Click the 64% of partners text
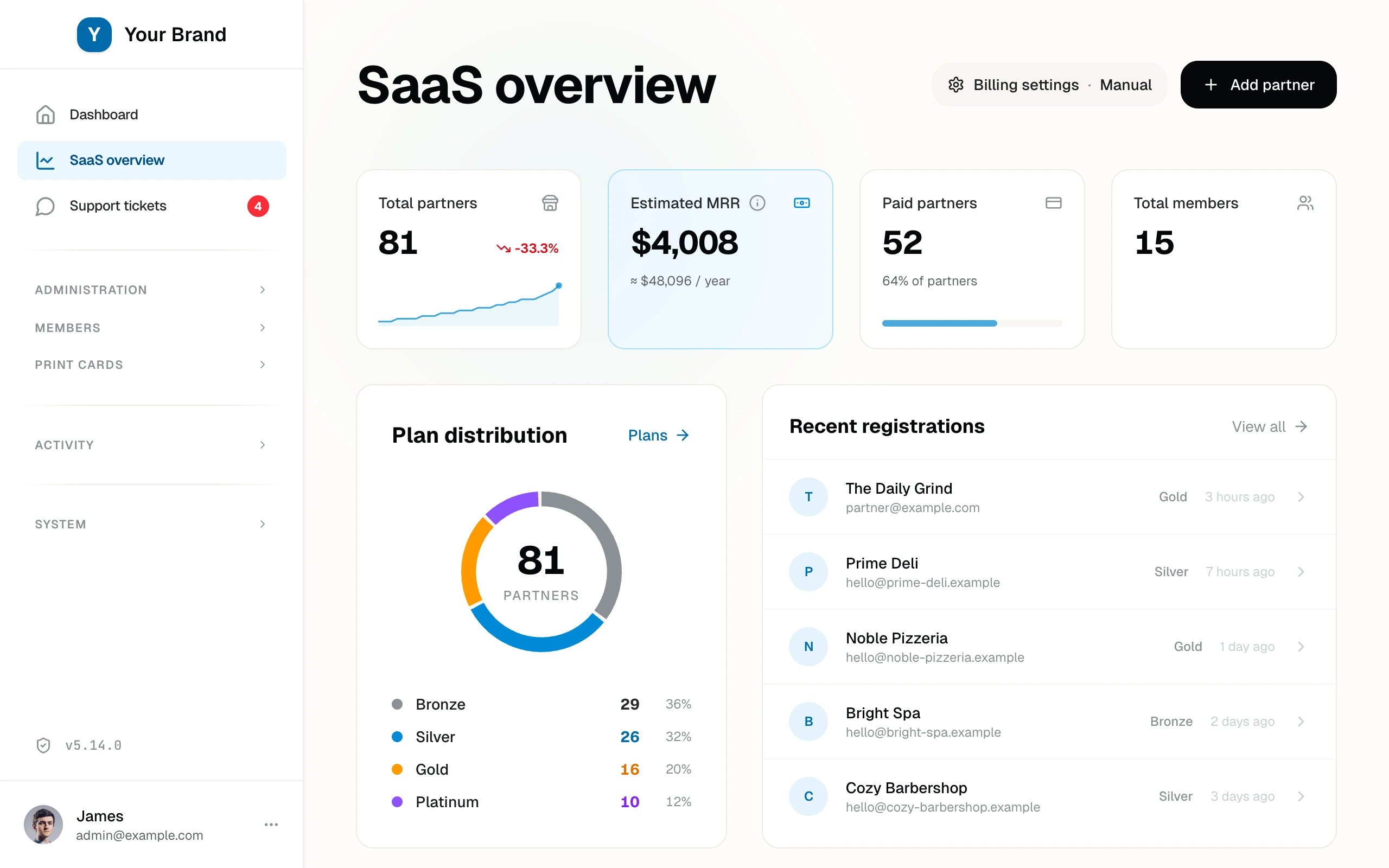 [x=929, y=282]
